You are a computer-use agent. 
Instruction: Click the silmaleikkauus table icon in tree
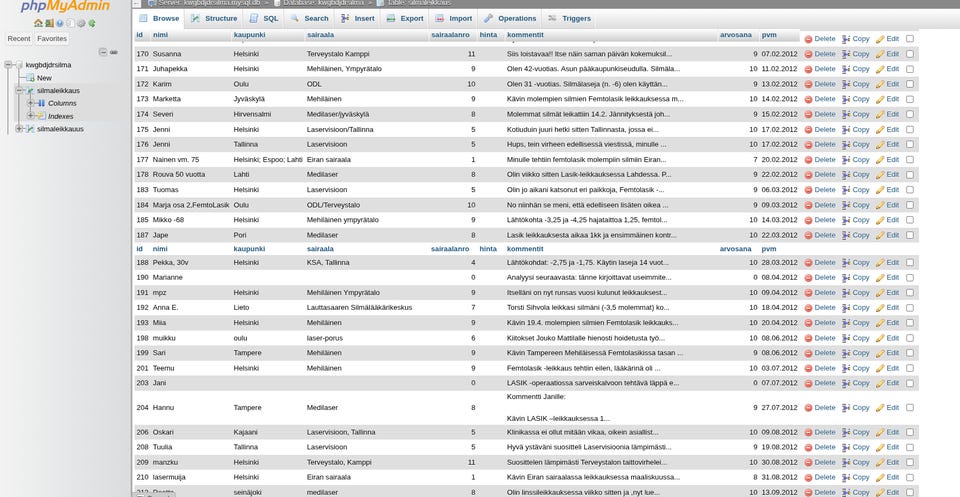coord(30,129)
